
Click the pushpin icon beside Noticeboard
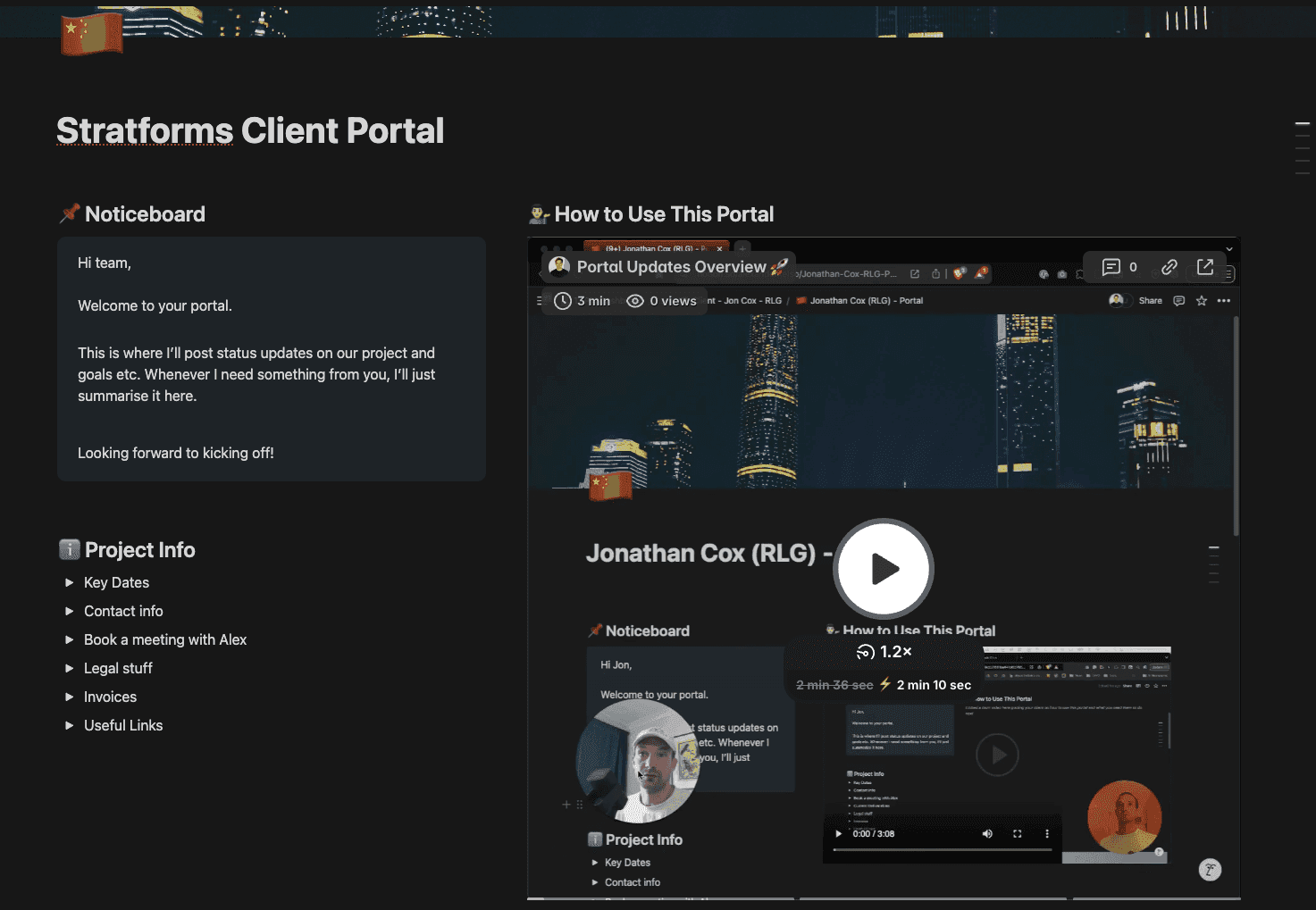[70, 214]
